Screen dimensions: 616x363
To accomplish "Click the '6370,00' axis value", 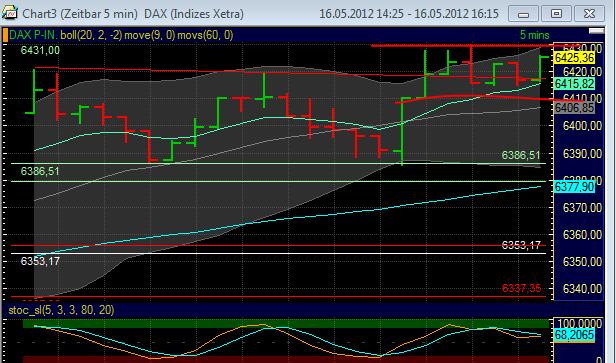I will 582,207.
